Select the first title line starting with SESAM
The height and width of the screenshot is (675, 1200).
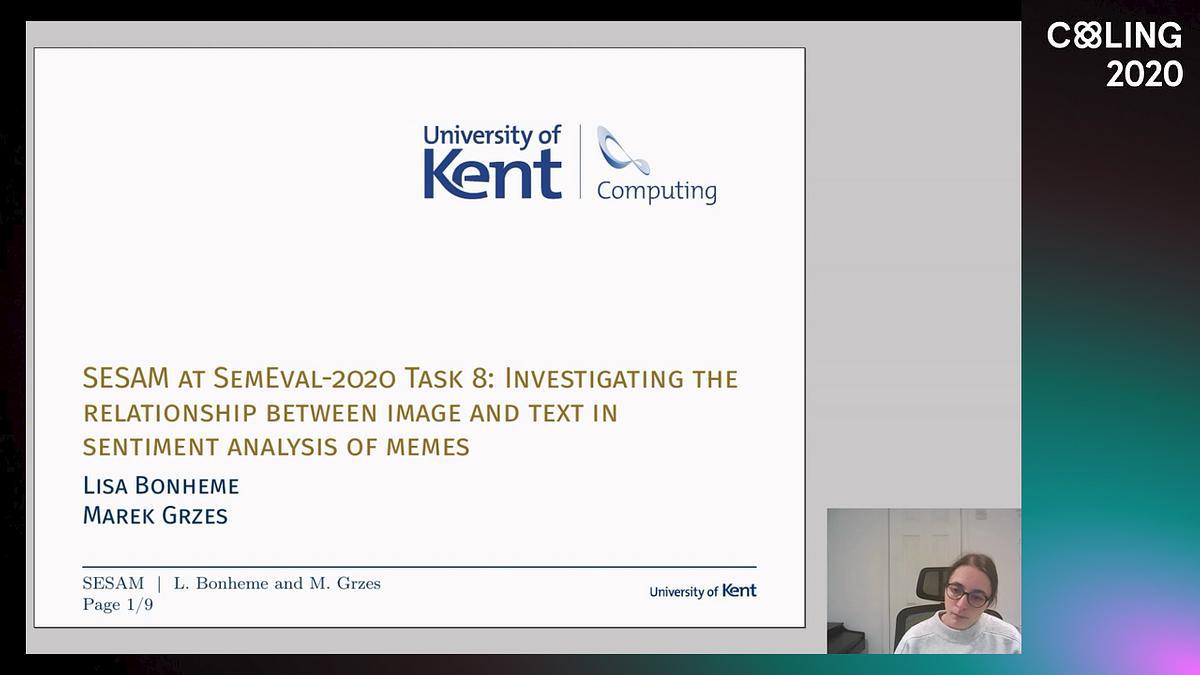pyautogui.click(x=410, y=379)
